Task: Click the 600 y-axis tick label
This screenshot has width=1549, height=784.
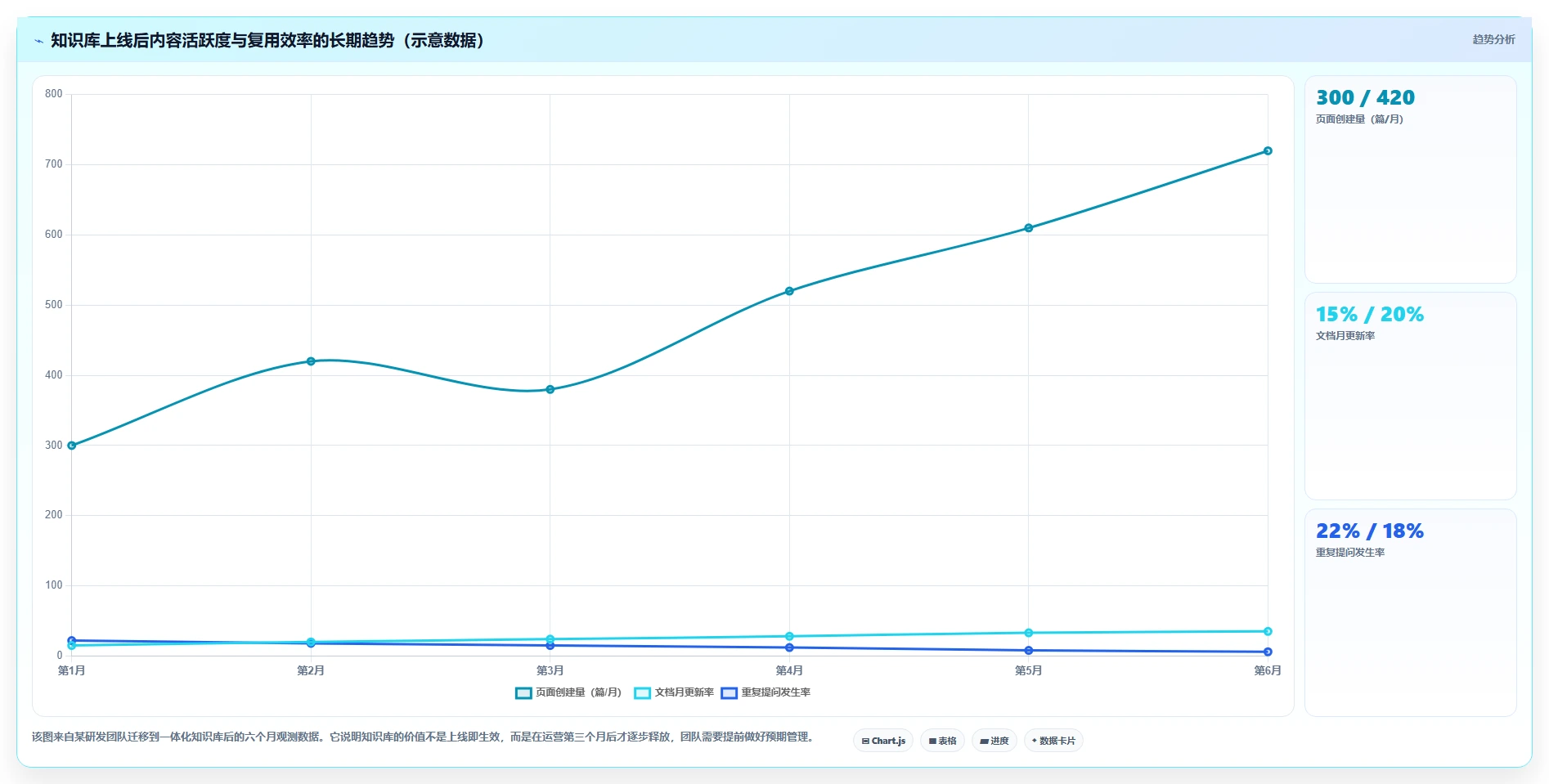Action: click(54, 235)
